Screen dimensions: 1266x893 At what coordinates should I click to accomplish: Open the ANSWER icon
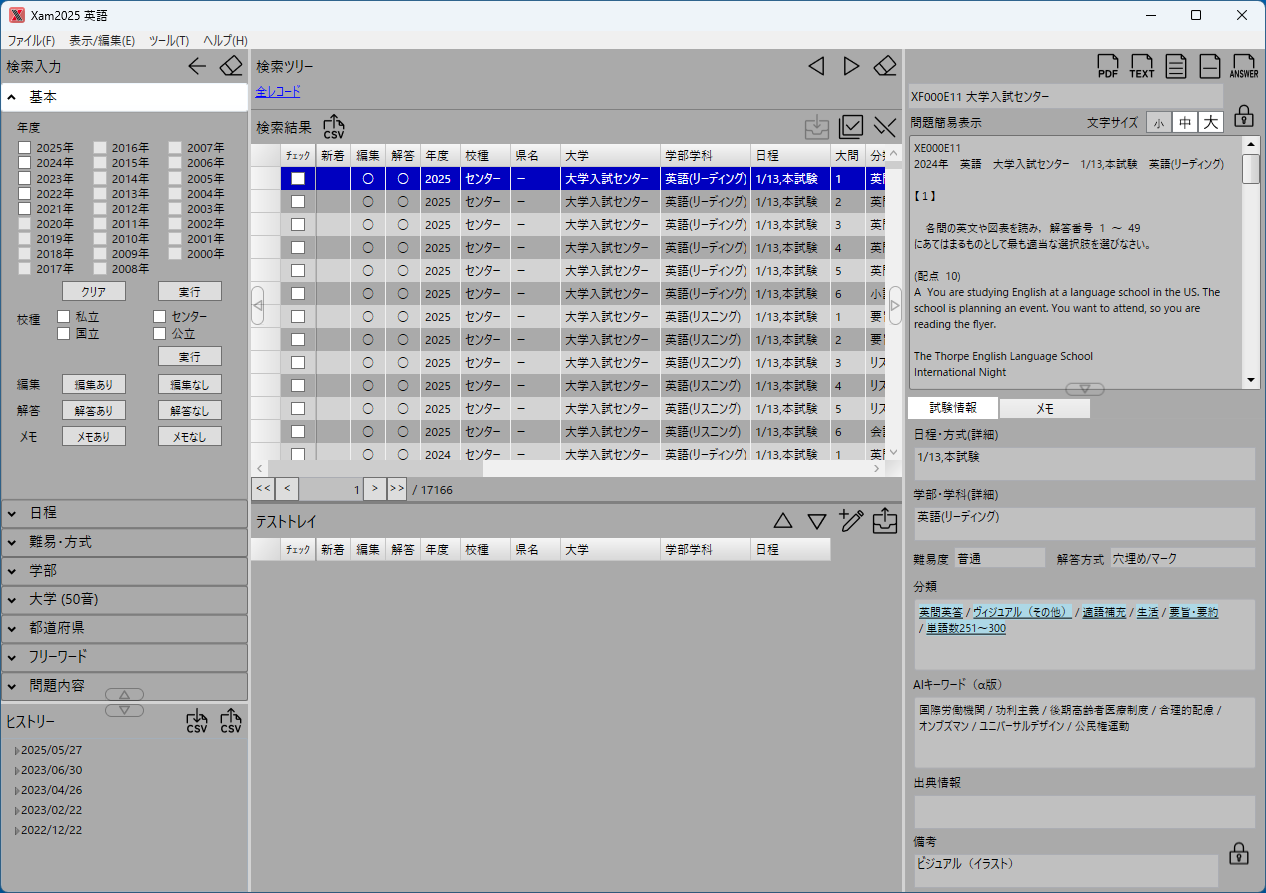tap(1244, 67)
